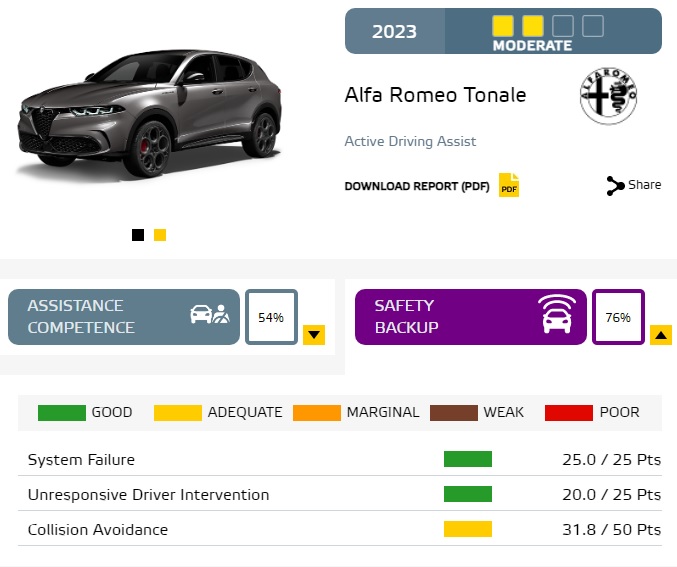The height and width of the screenshot is (567, 677).
Task: Click the Unresponsive Driver Intervention green bar
Action: (468, 494)
